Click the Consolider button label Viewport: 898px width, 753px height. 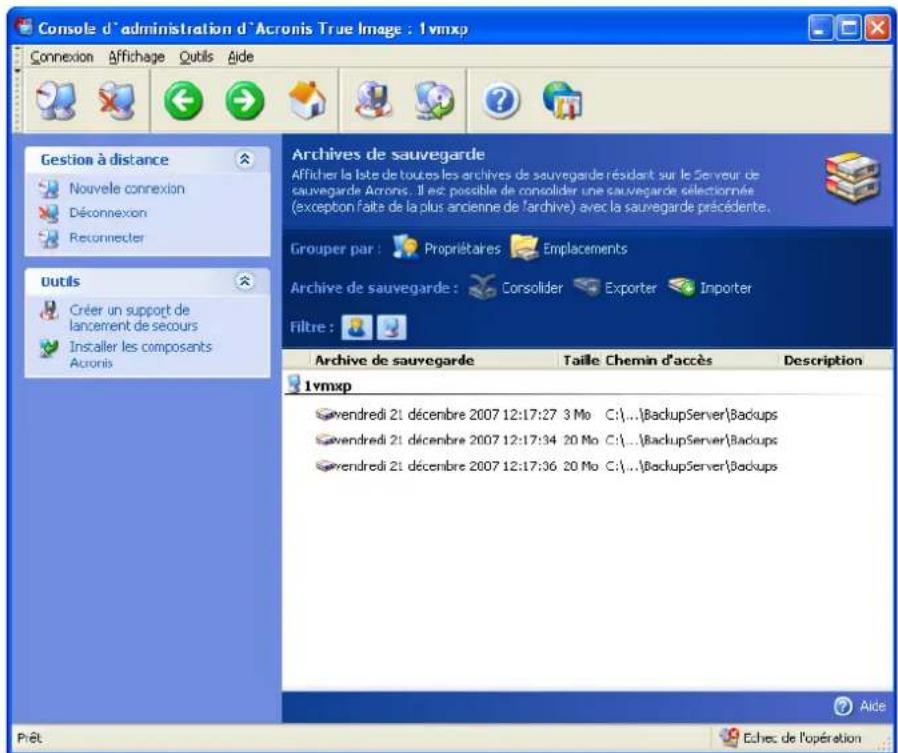point(532,287)
